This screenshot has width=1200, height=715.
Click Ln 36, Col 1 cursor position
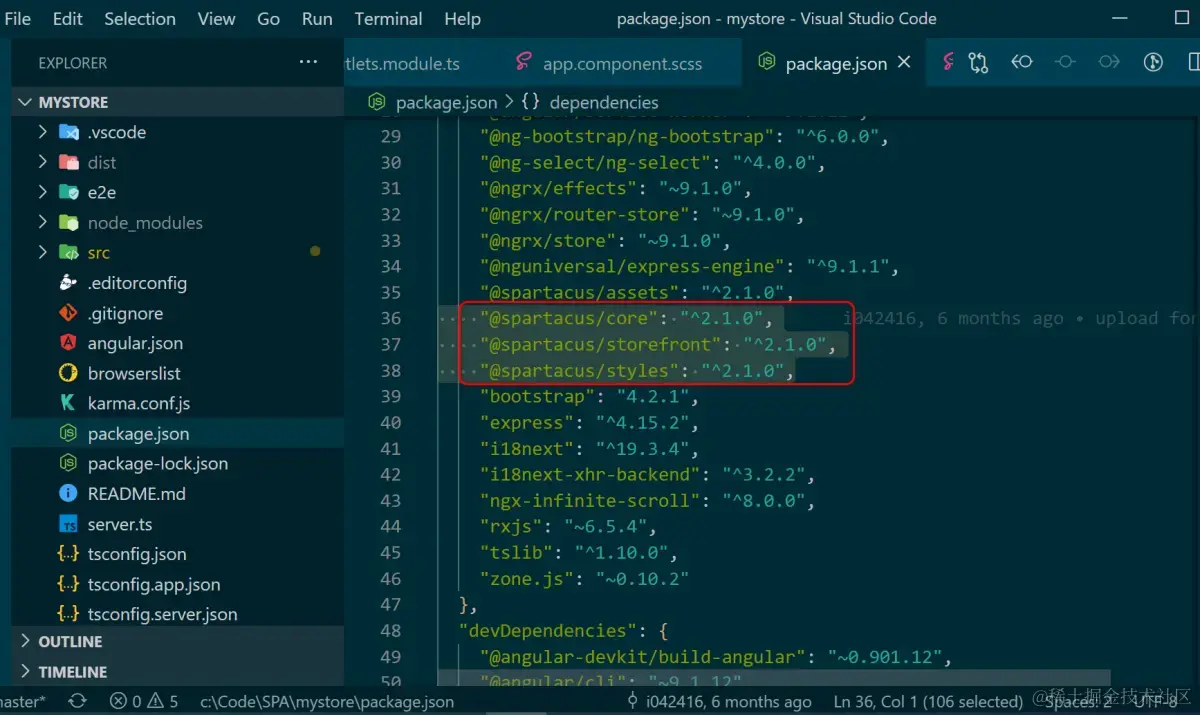point(928,702)
